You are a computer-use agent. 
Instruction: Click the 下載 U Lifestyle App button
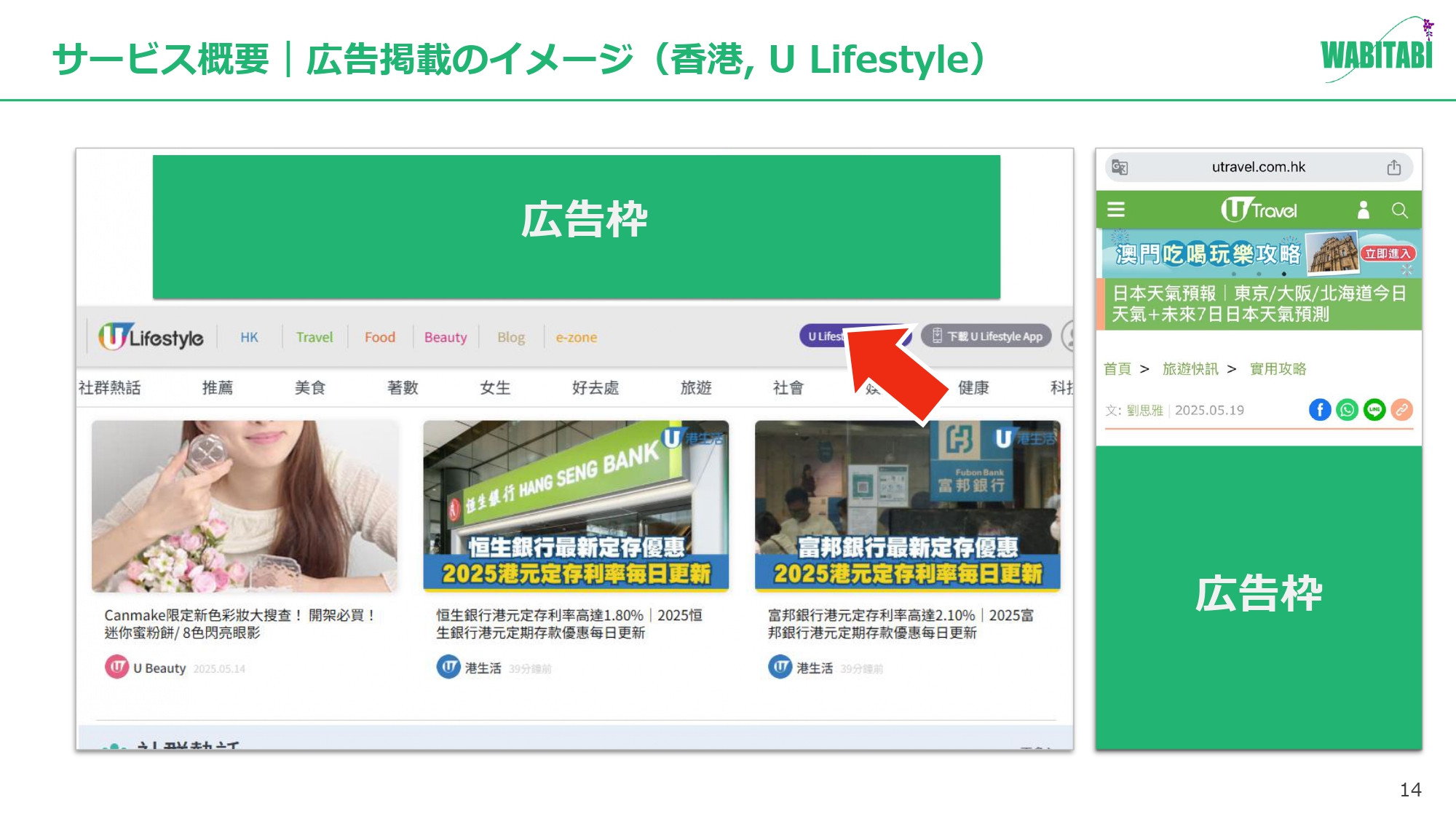(x=986, y=336)
